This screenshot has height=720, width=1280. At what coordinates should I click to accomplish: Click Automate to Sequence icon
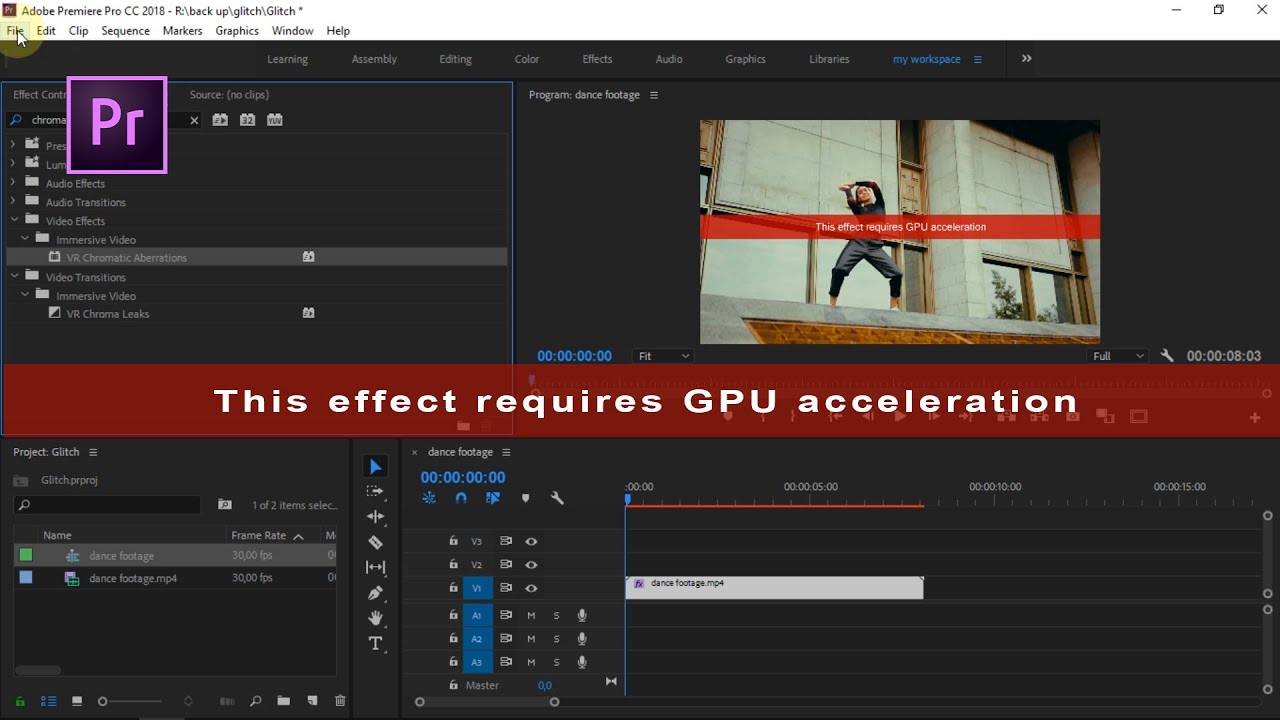(x=227, y=702)
